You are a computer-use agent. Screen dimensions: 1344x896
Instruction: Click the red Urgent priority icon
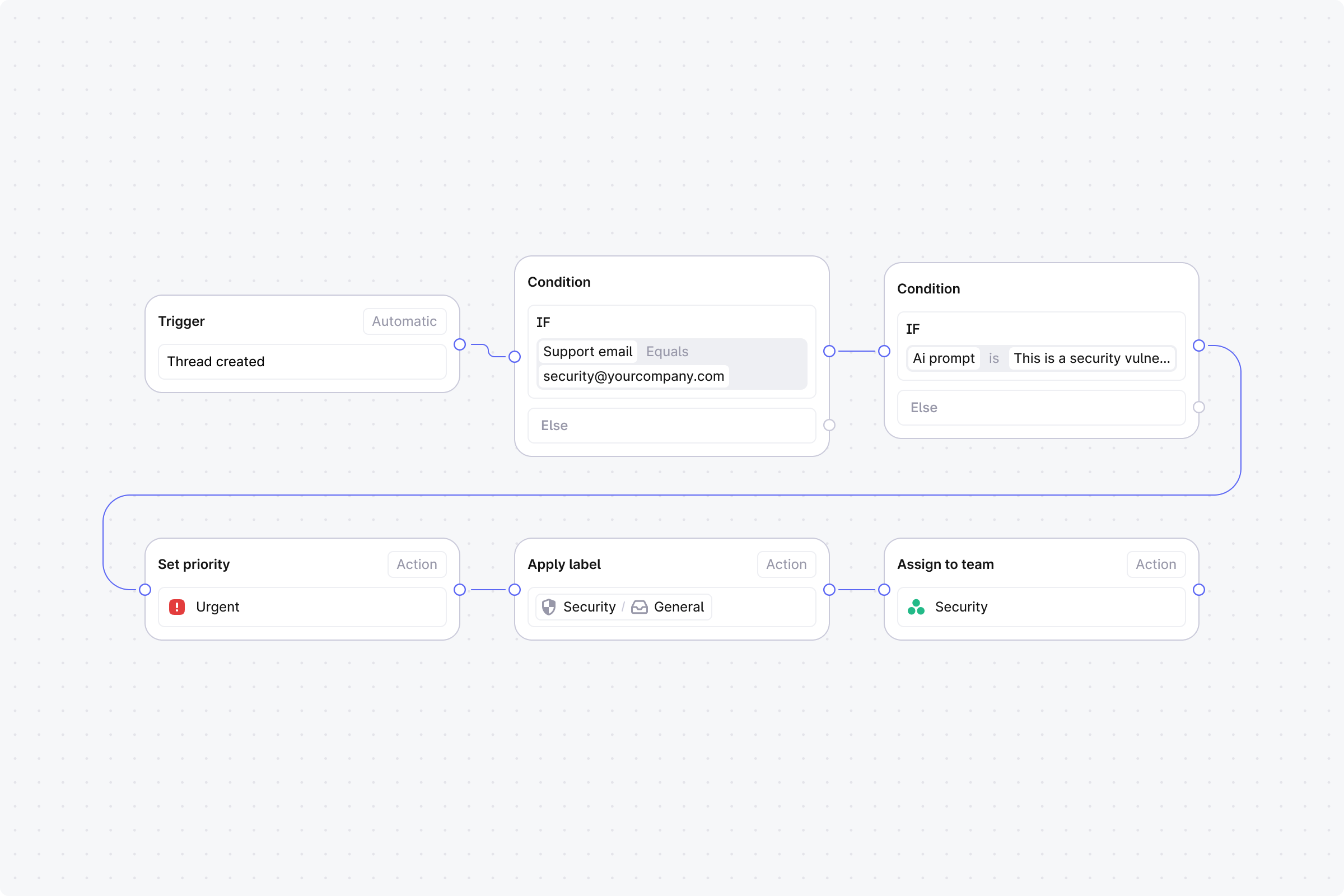point(176,607)
